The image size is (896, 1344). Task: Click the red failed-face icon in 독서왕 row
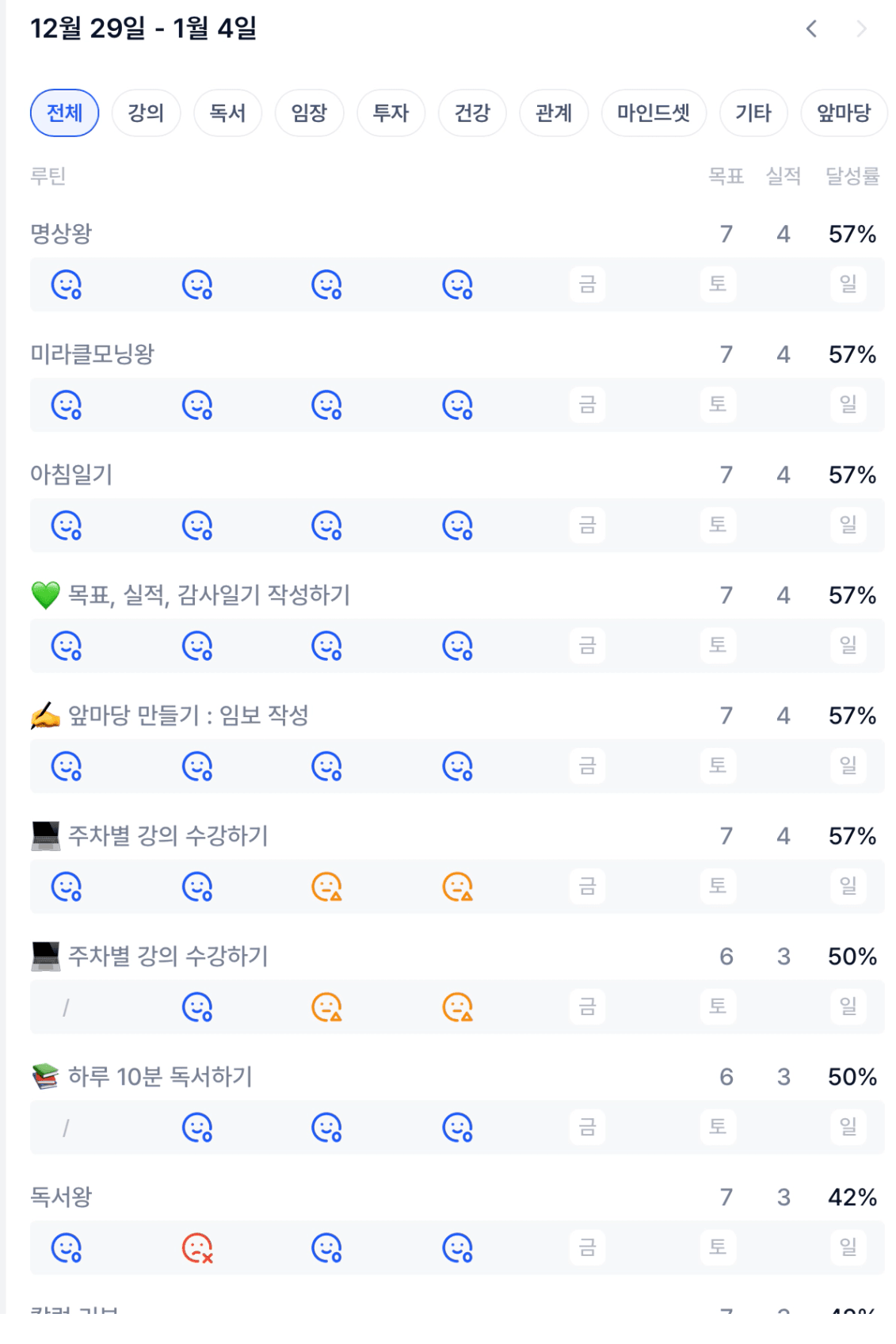click(197, 1248)
